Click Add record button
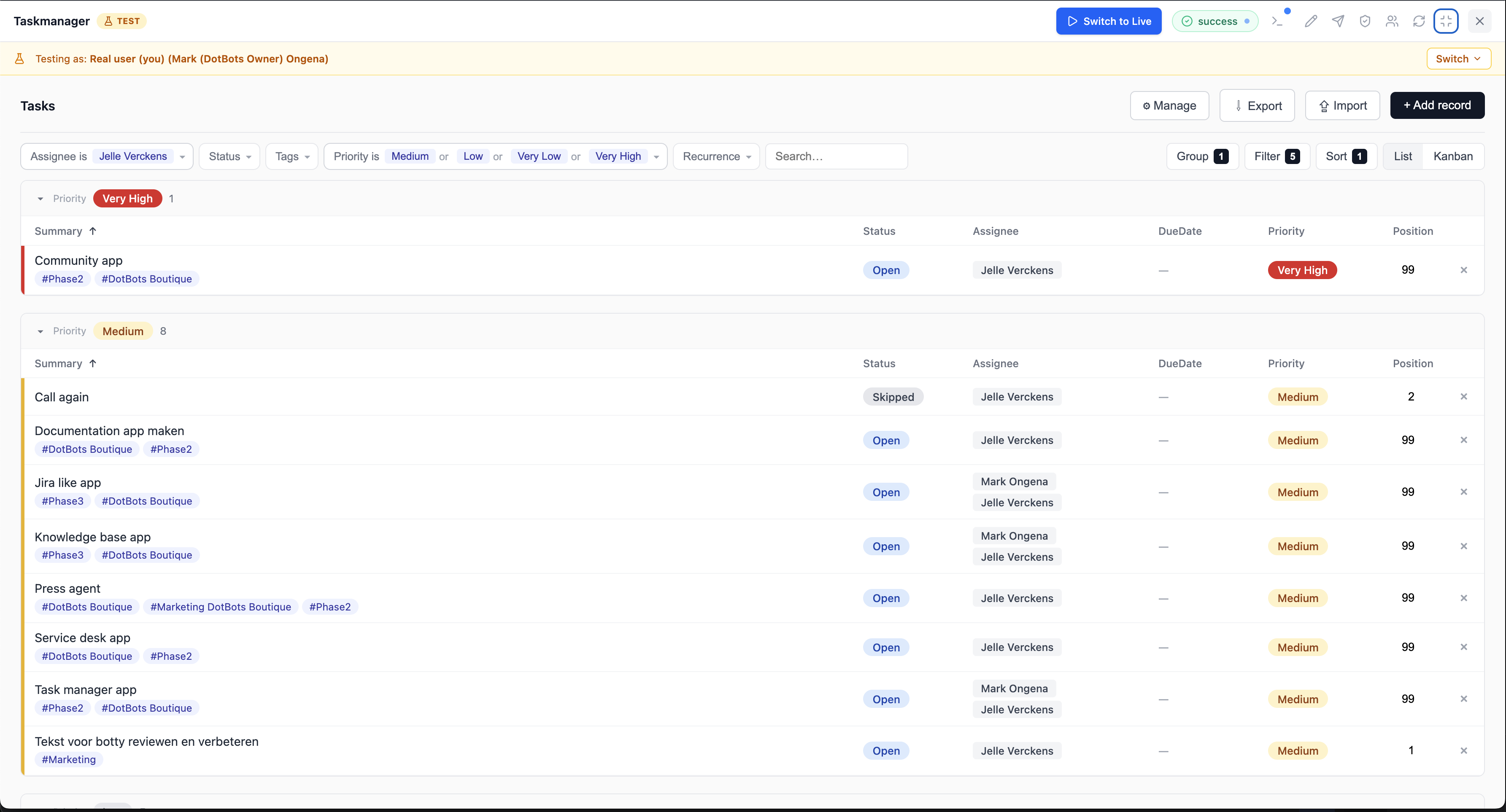 1437,105
